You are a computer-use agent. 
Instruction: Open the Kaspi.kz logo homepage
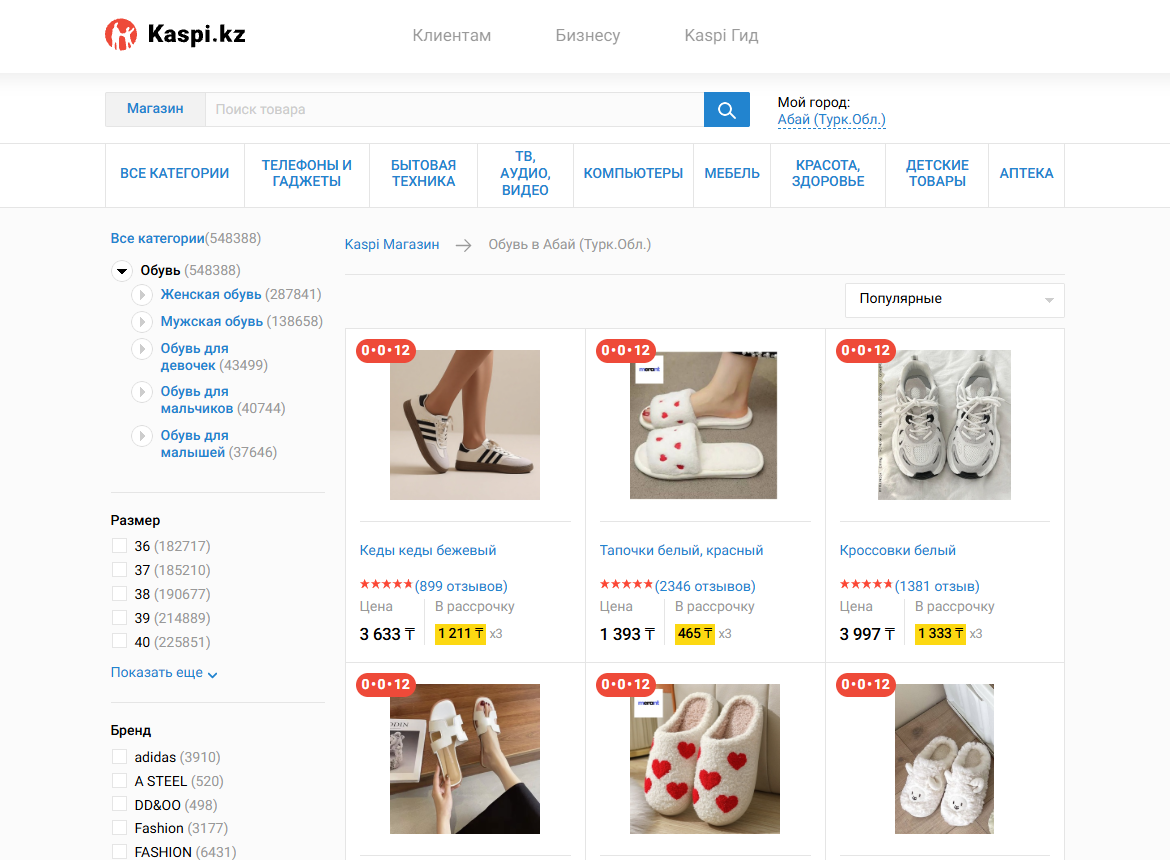[x=175, y=34]
